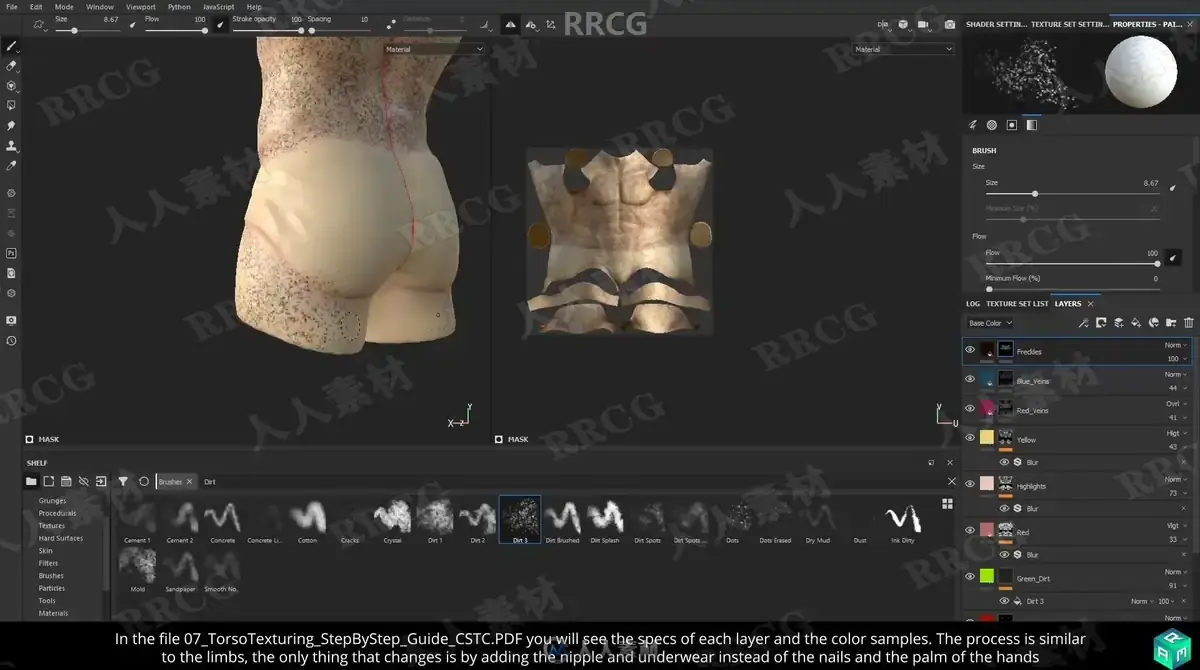The height and width of the screenshot is (670, 1200).
Task: Delete layer with the trash icon
Action: tap(1189, 323)
